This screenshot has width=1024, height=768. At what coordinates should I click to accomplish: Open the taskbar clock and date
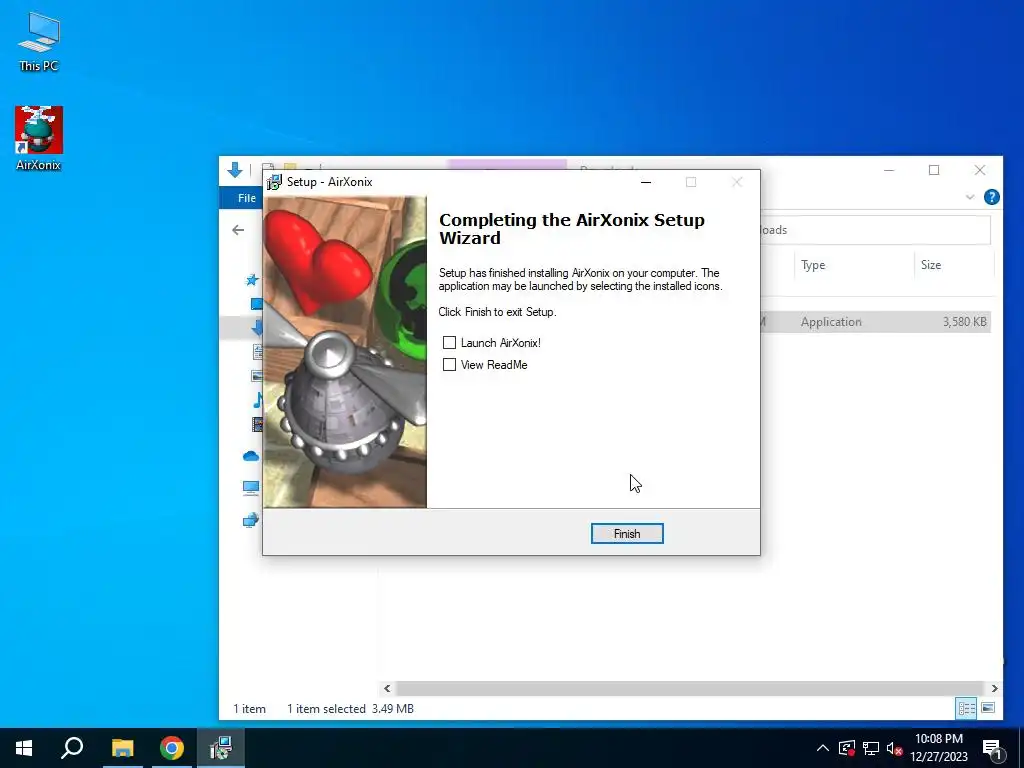pyautogui.click(x=939, y=748)
